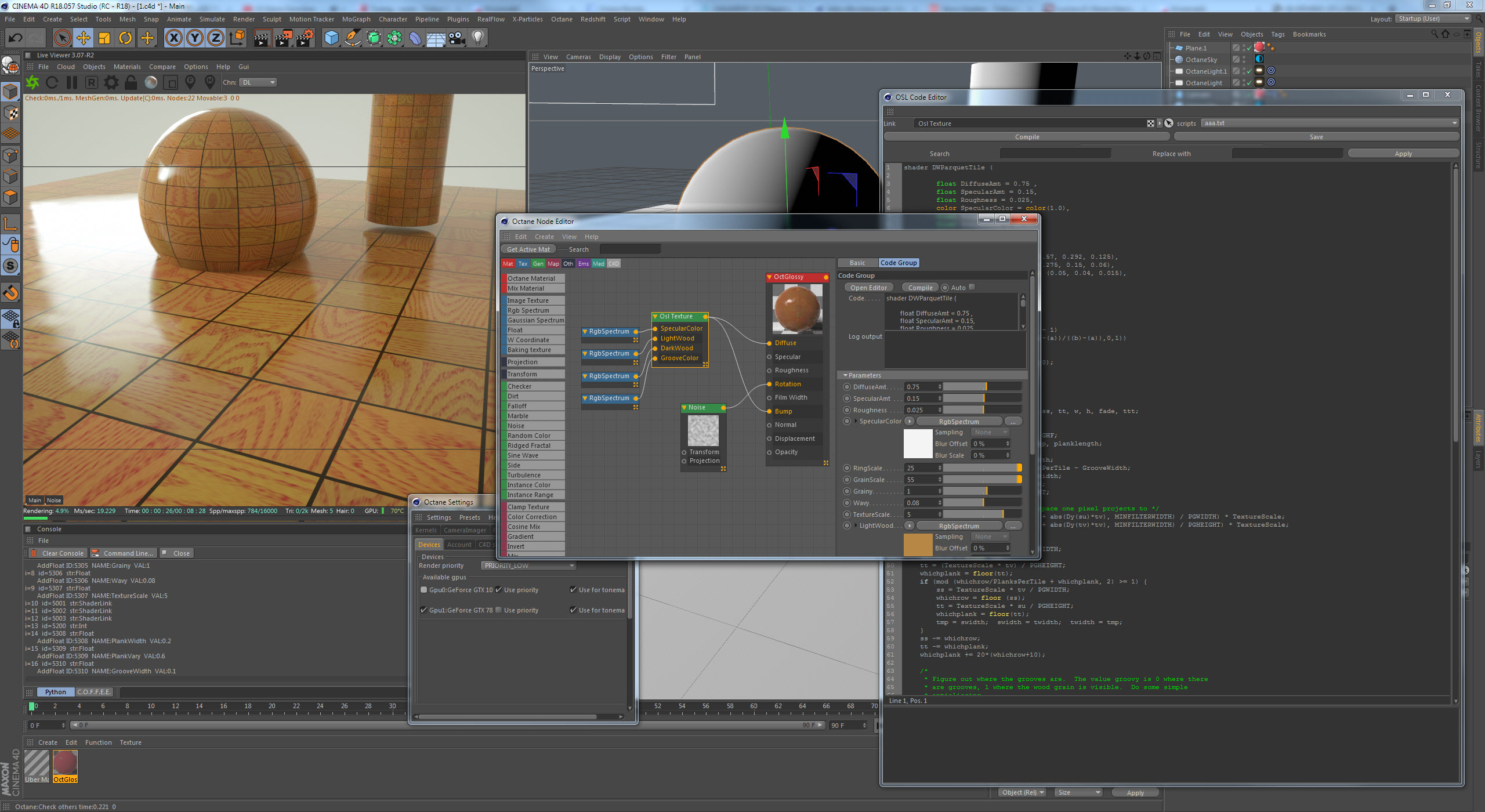Click the Grainy slider
Image resolution: width=1485 pixels, height=812 pixels.
pos(983,491)
